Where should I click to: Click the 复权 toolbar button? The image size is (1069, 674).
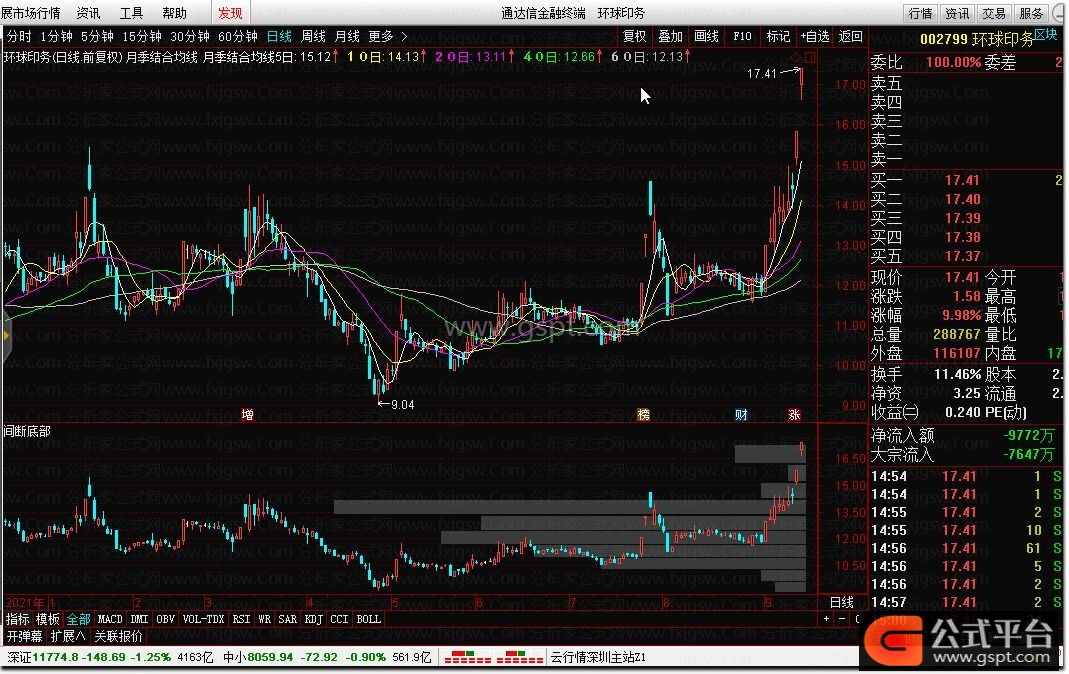click(x=634, y=36)
